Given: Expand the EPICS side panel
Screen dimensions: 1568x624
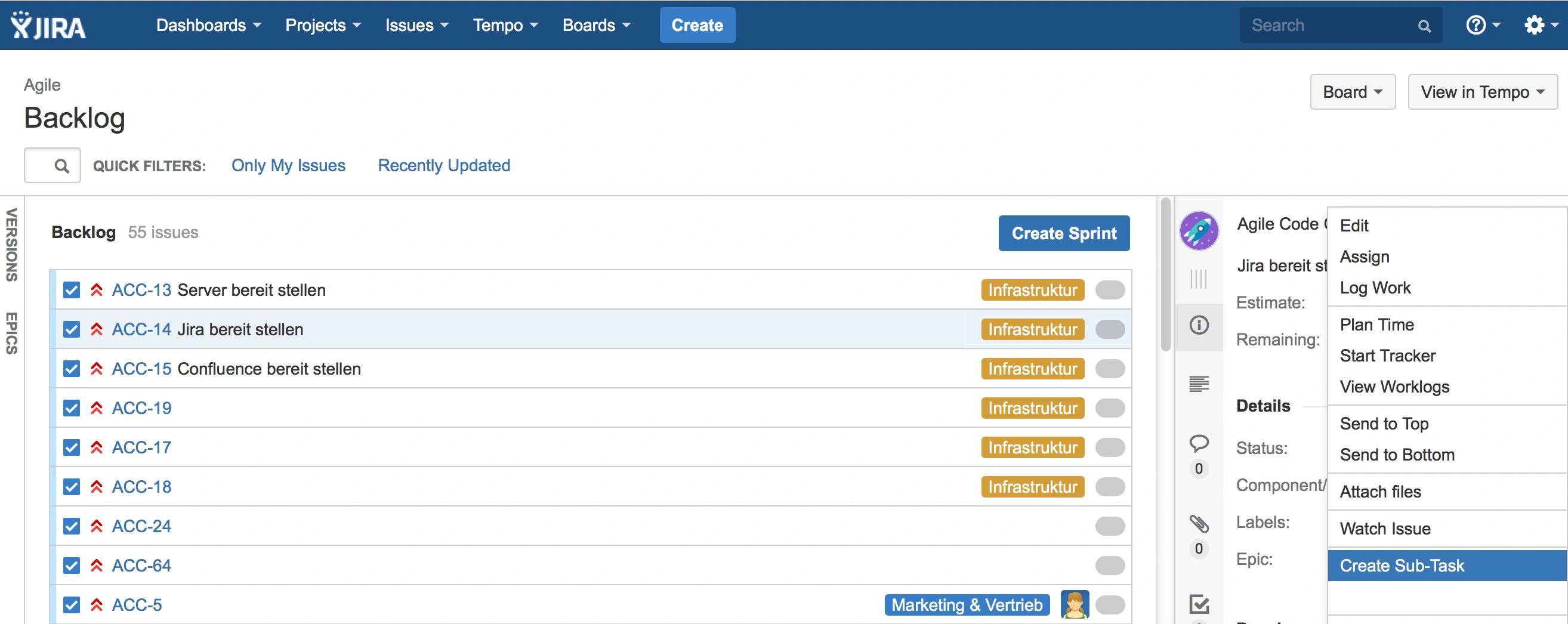Looking at the screenshot, I should [11, 333].
